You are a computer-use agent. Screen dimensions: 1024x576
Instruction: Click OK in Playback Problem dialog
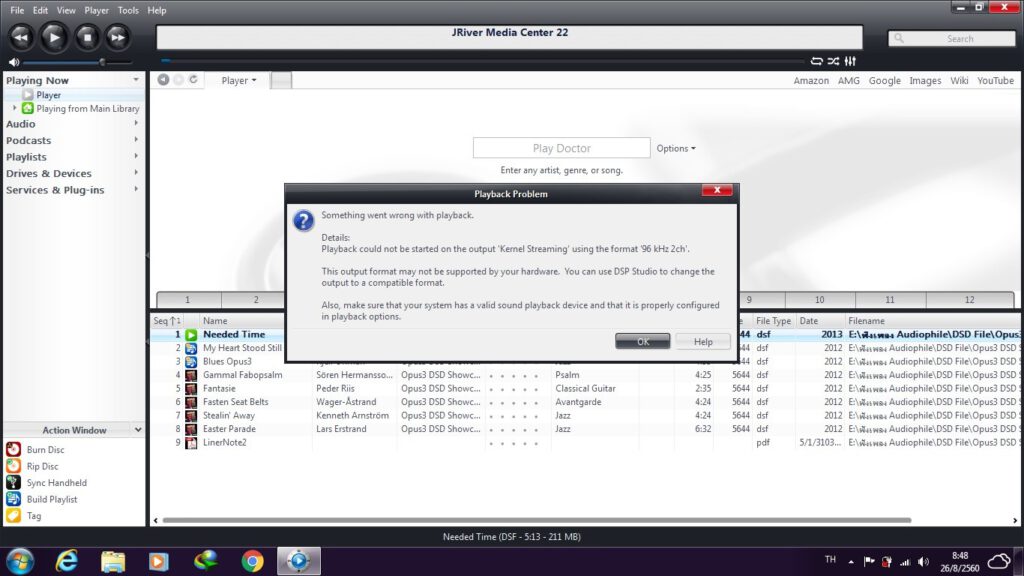pyautogui.click(x=643, y=342)
